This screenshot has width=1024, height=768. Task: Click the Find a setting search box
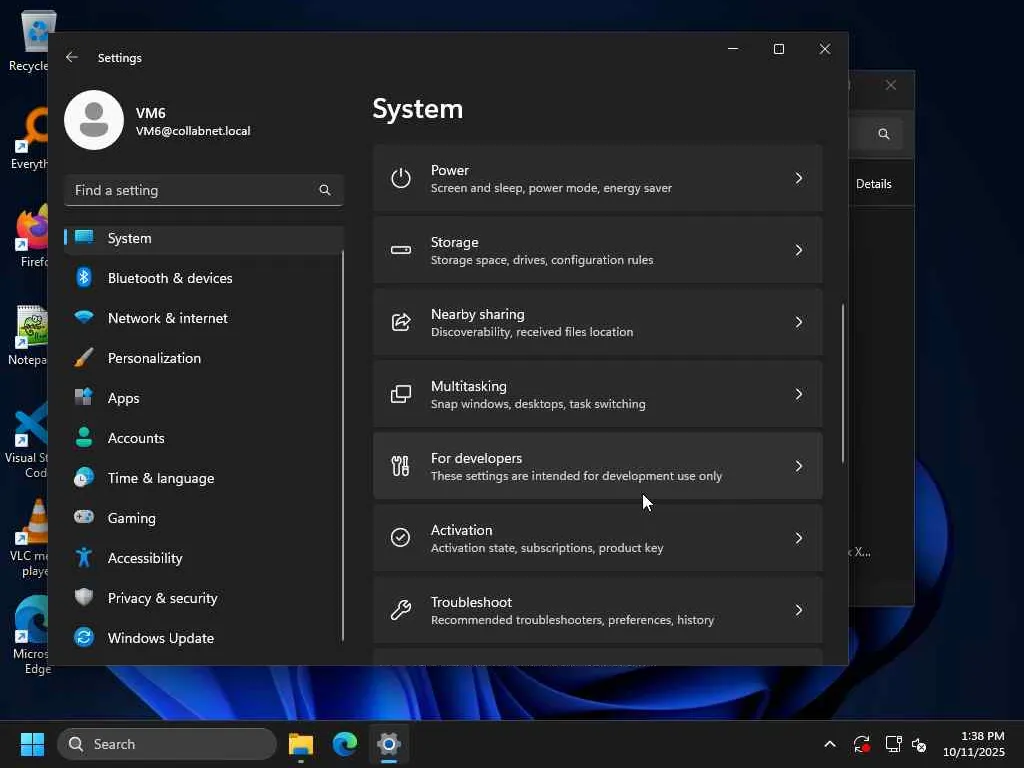(x=192, y=190)
